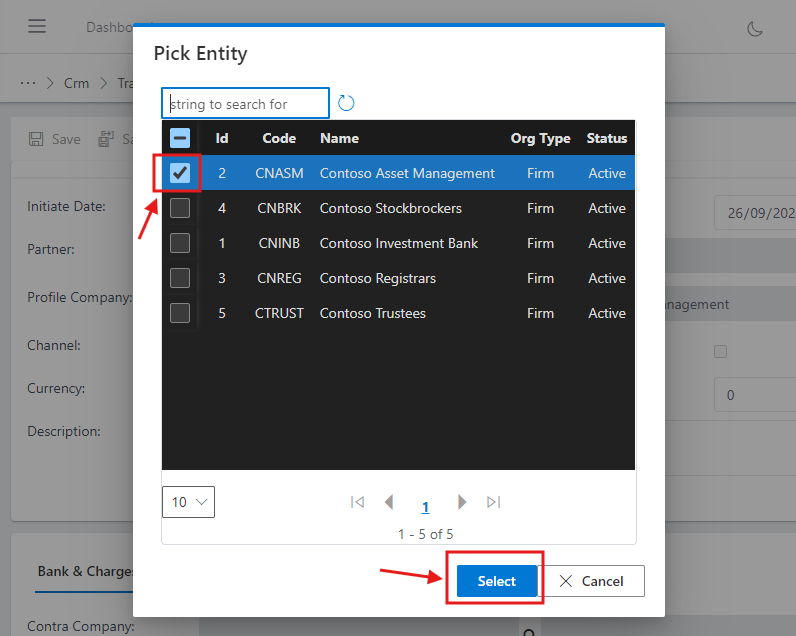Open the page size dropdown showing 10
Screen dimensions: 796x636
pyautogui.click(x=188, y=502)
